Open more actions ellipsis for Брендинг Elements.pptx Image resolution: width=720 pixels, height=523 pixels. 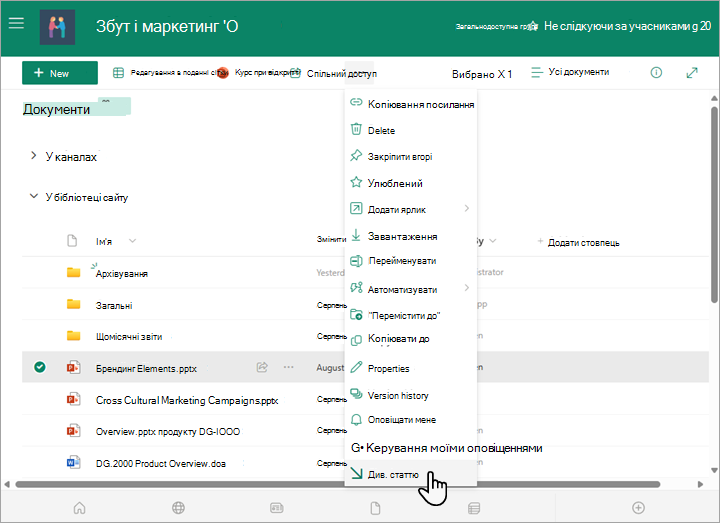point(288,367)
